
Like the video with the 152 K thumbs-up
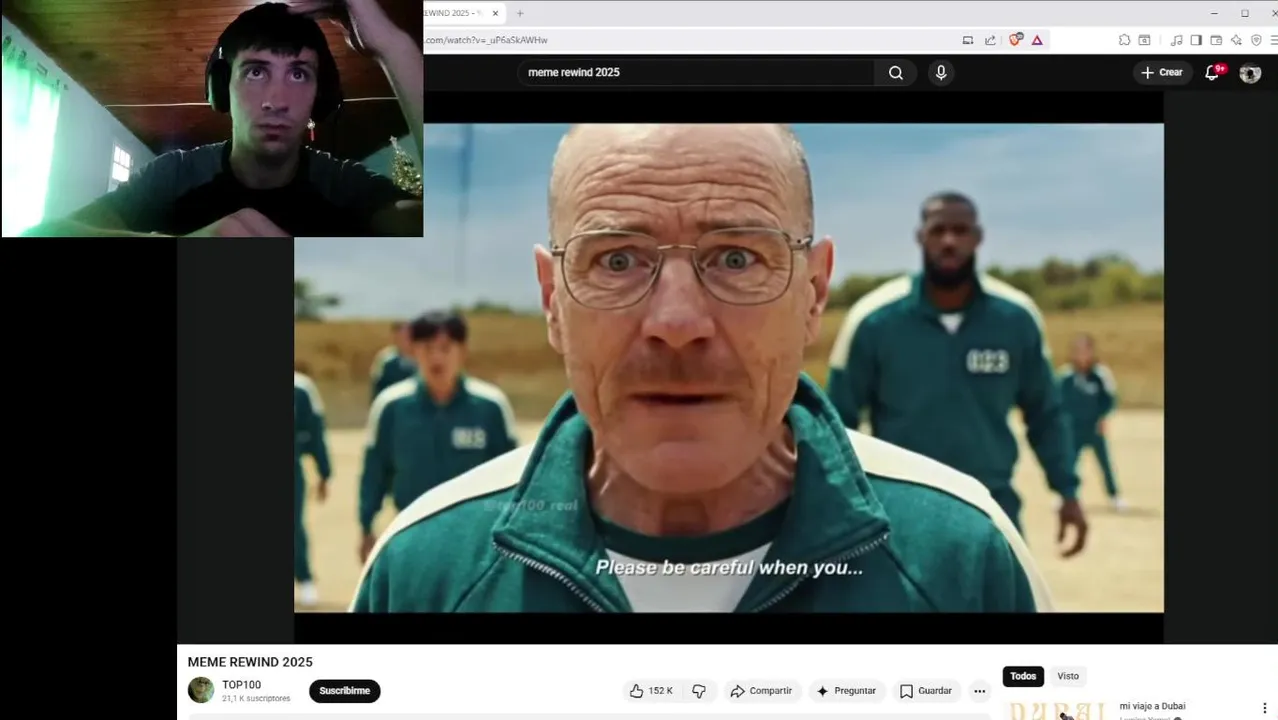tap(651, 691)
